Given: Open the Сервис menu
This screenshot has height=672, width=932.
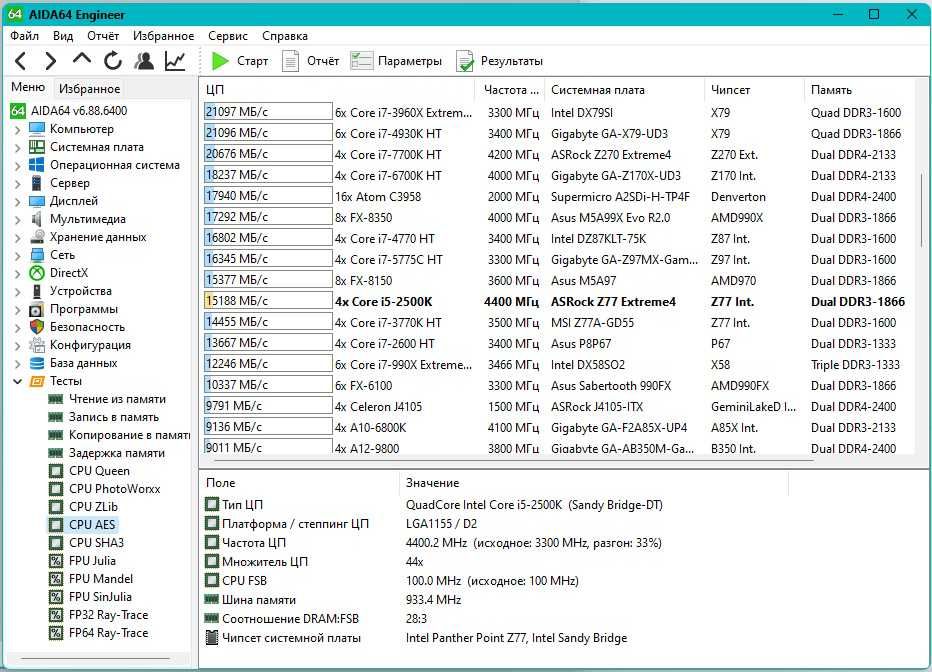Looking at the screenshot, I should (x=228, y=36).
